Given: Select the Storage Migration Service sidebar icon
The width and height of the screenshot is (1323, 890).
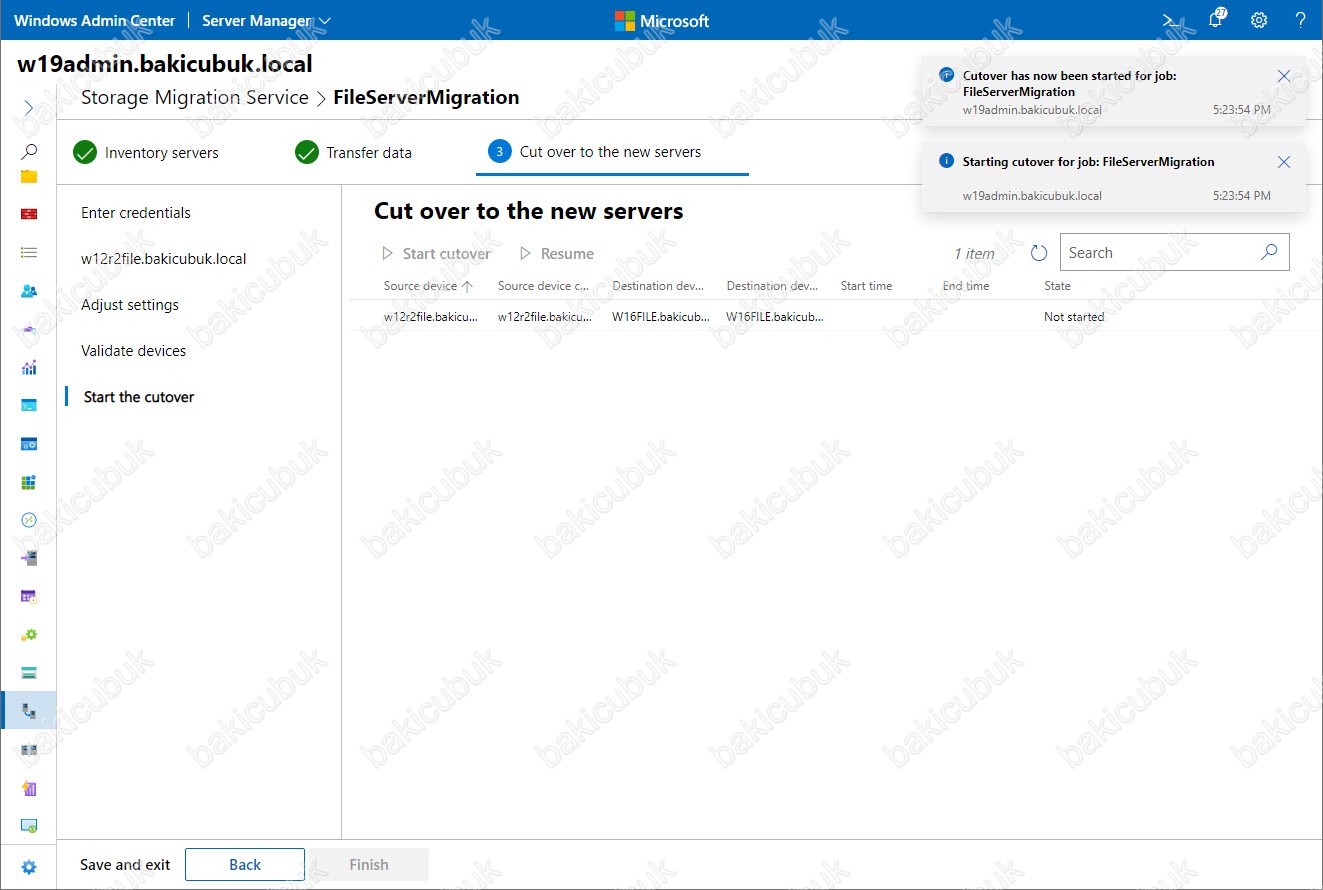Looking at the screenshot, I should click(x=28, y=711).
